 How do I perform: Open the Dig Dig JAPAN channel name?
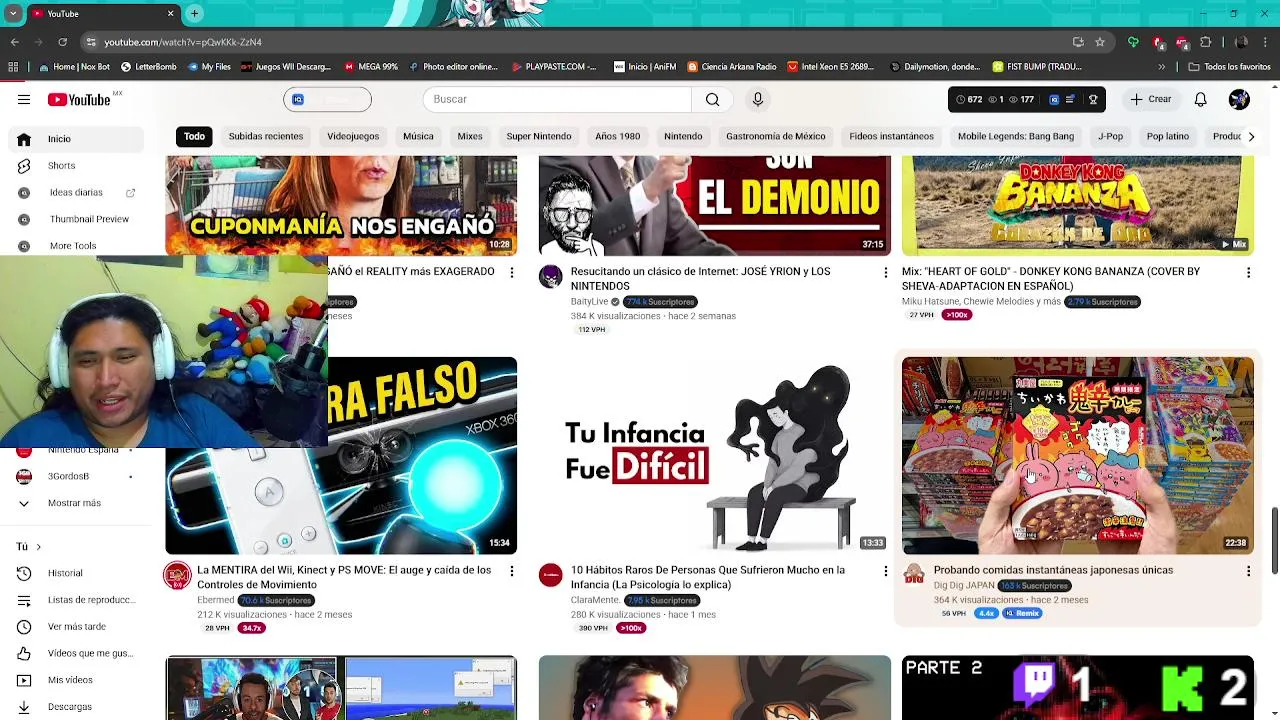(x=963, y=585)
